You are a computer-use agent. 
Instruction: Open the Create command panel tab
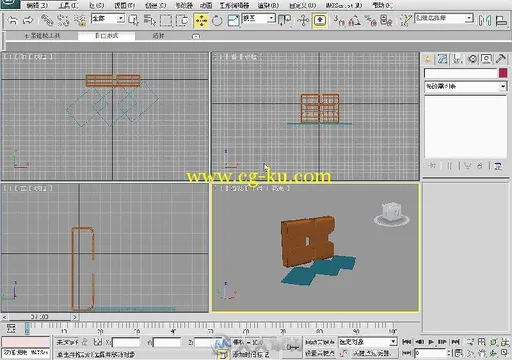428,59
